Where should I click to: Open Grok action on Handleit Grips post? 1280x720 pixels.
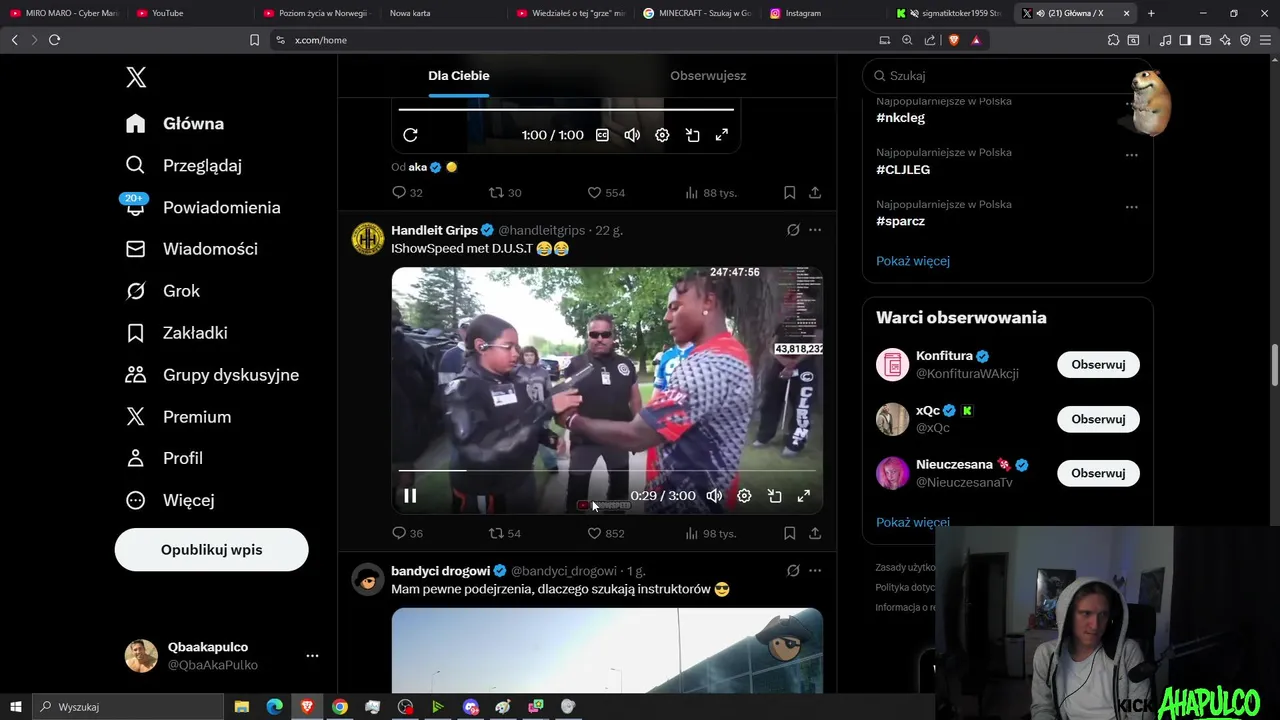point(793,230)
